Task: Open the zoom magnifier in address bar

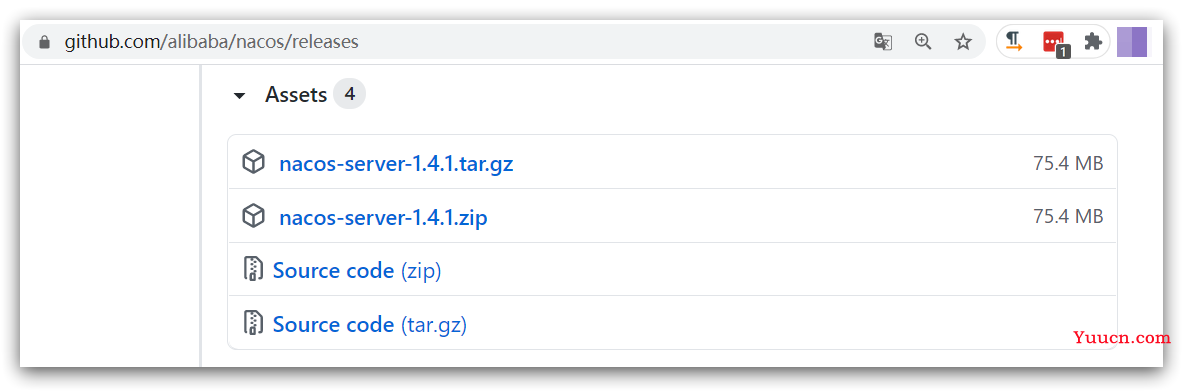Action: (x=923, y=41)
